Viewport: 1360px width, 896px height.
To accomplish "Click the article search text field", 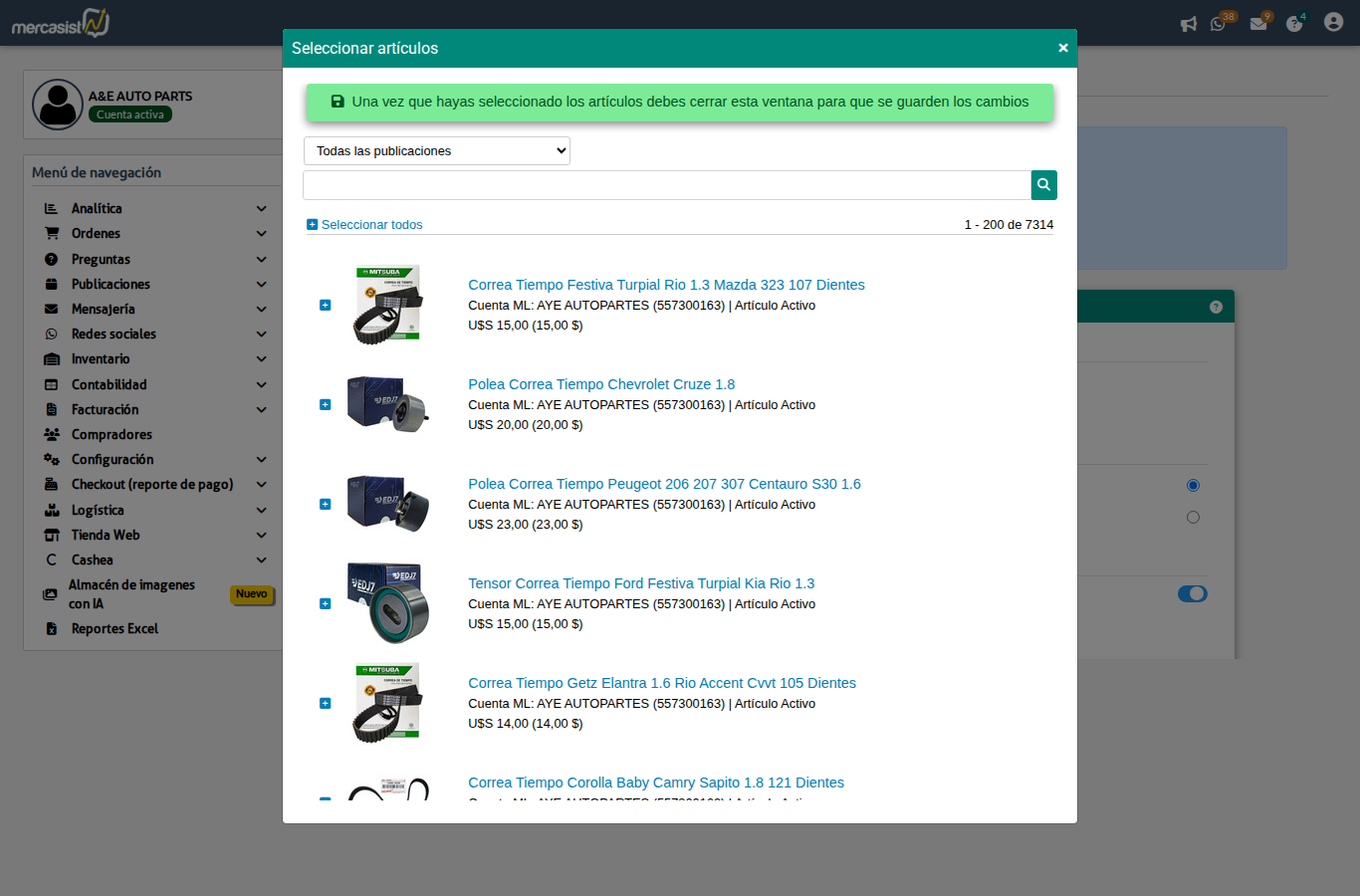I will (666, 185).
